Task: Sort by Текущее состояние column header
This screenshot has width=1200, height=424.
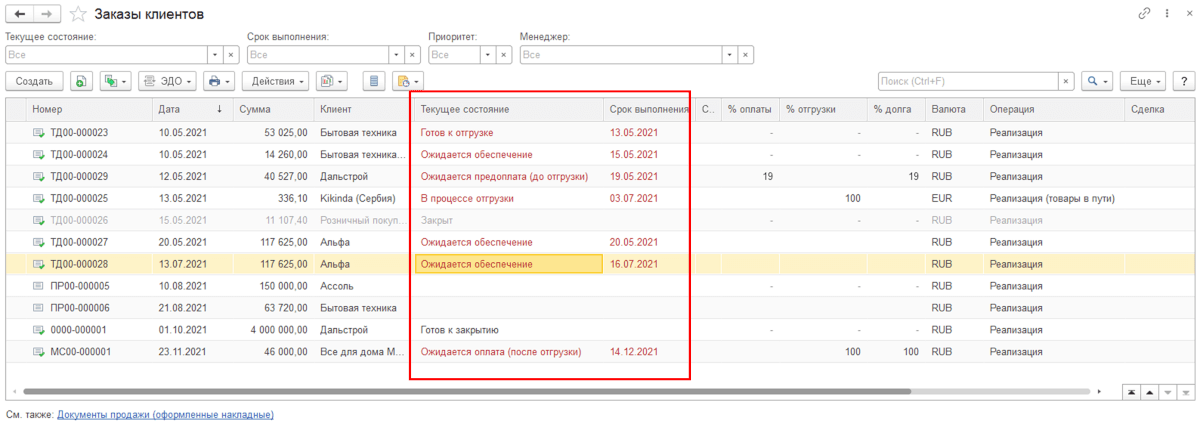Action: coord(508,109)
